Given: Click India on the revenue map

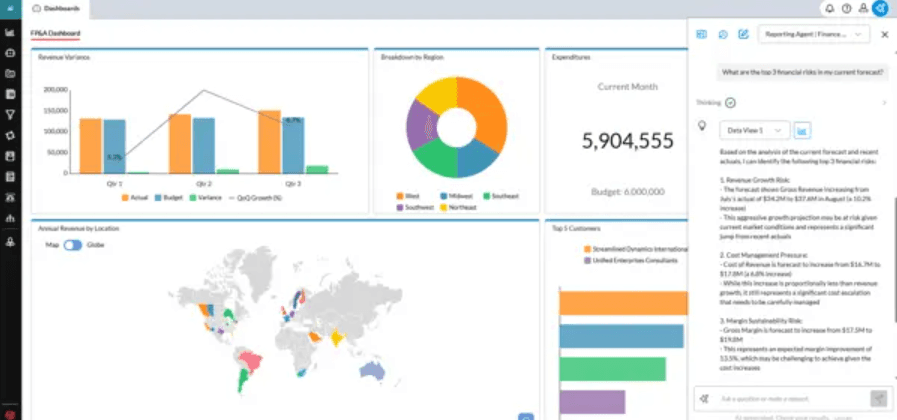Looking at the screenshot, I should click(x=338, y=338).
